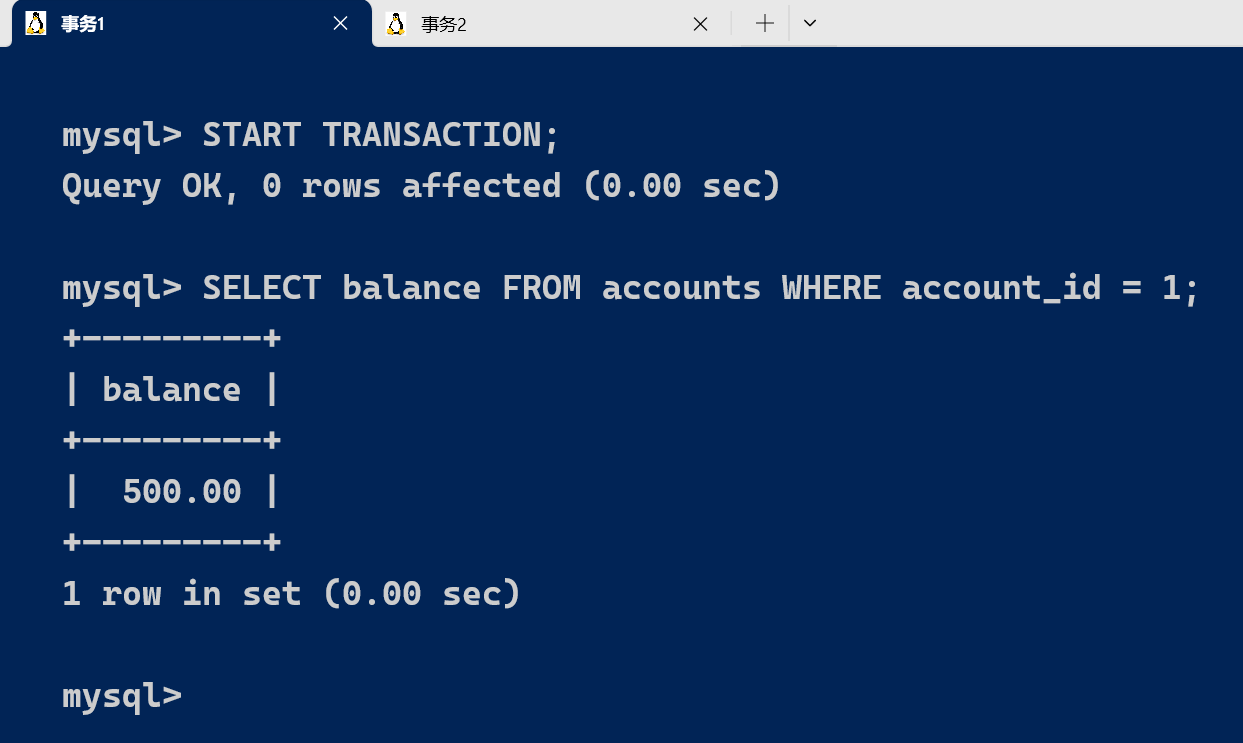
Task: Open a new terminal tab with plus
Action: pyautogui.click(x=765, y=24)
